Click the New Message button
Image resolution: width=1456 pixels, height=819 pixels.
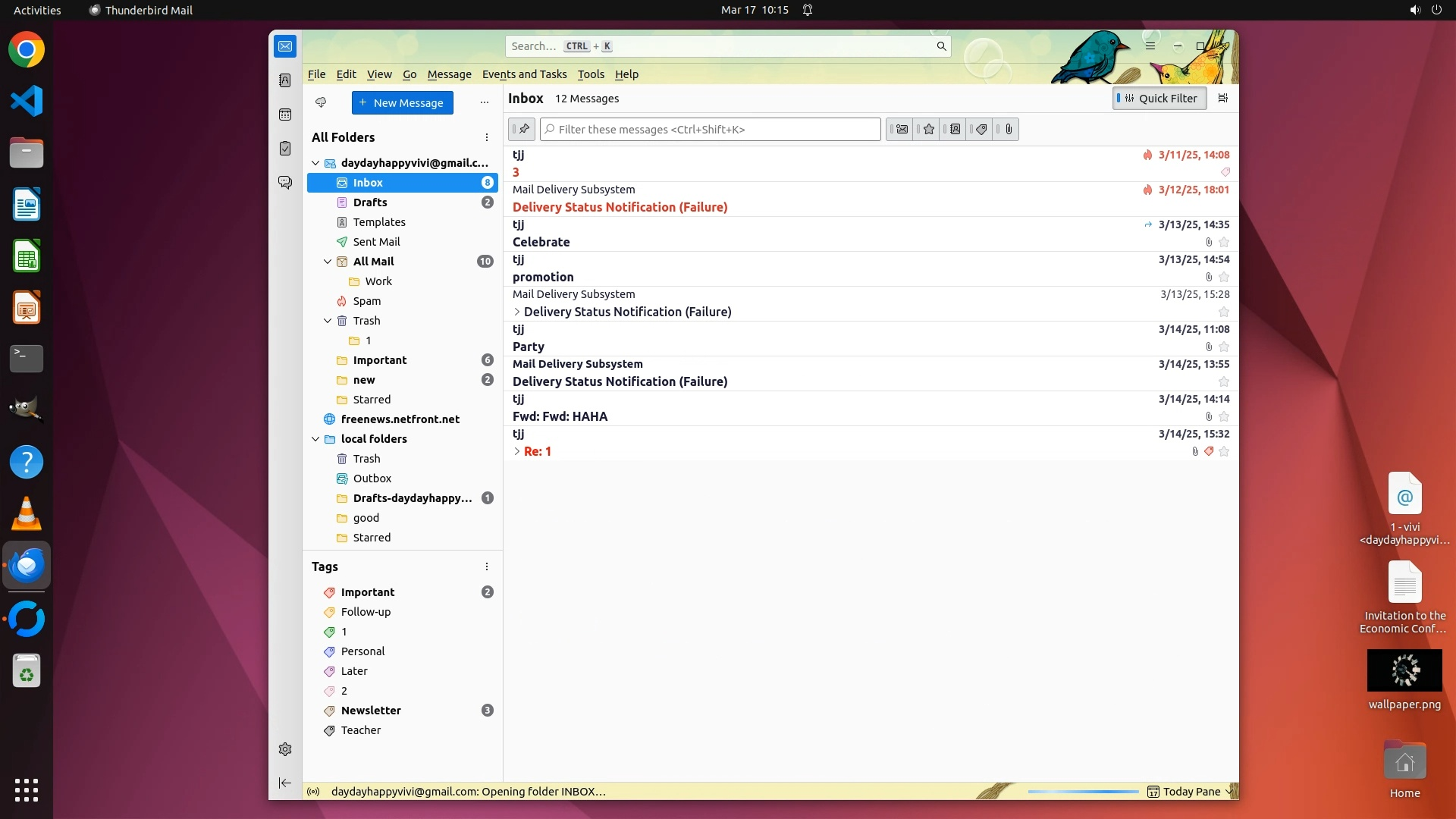[402, 102]
